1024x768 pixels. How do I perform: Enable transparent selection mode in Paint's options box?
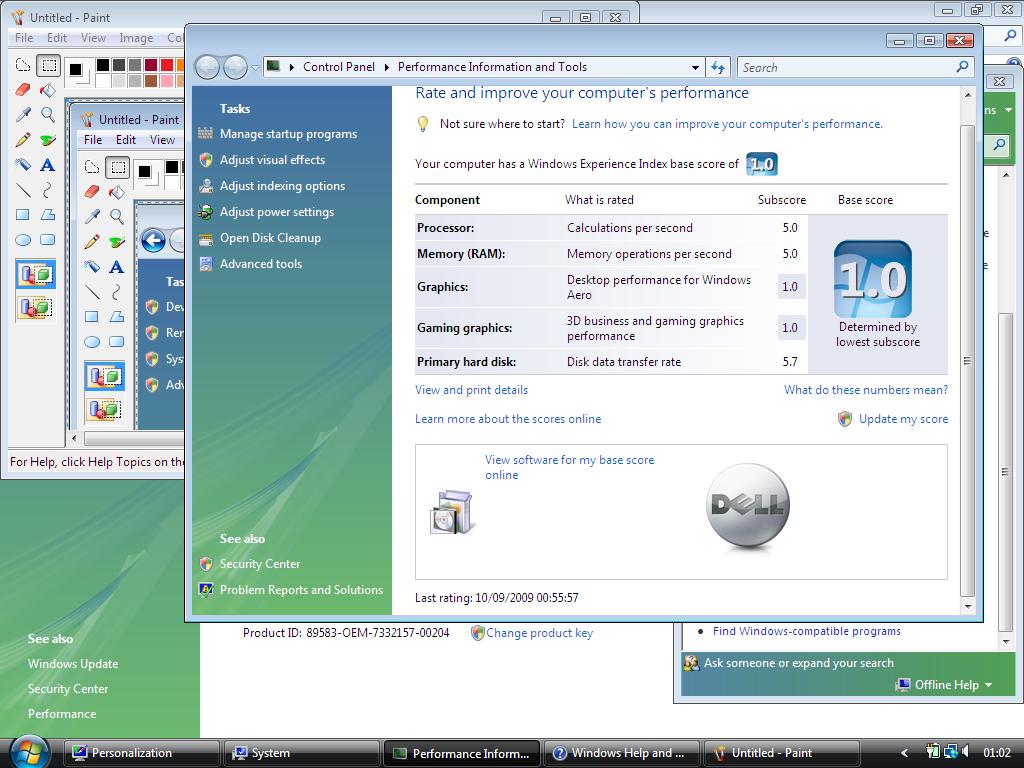(36, 307)
